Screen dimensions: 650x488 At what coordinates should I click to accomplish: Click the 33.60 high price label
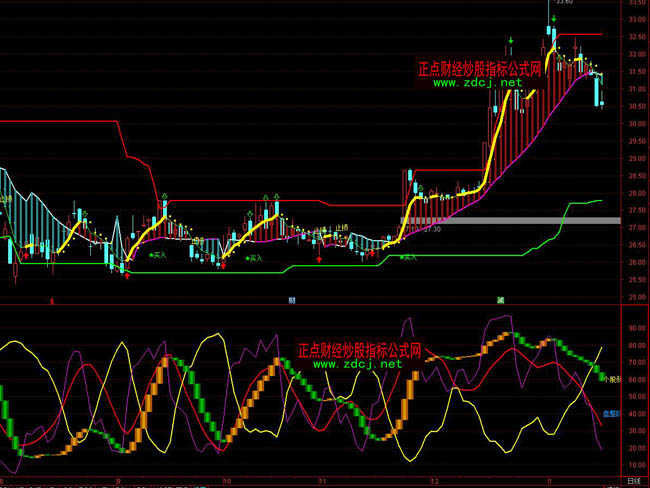(x=563, y=3)
